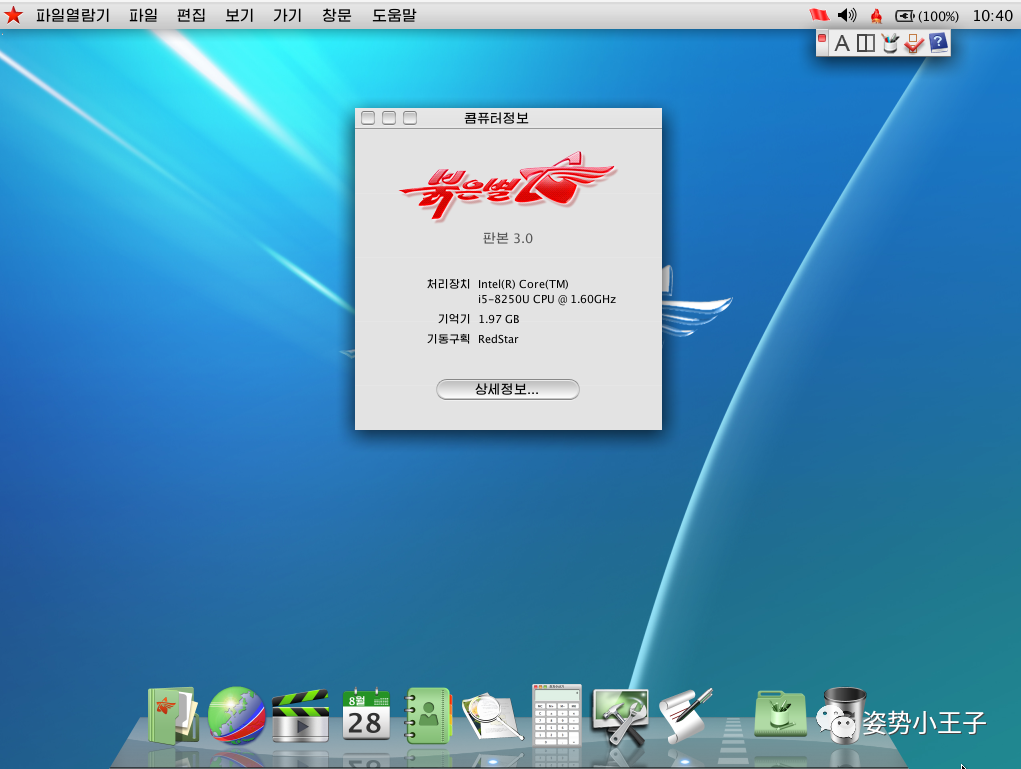Click the third title bar button of 콤퓨터정보

point(410,118)
